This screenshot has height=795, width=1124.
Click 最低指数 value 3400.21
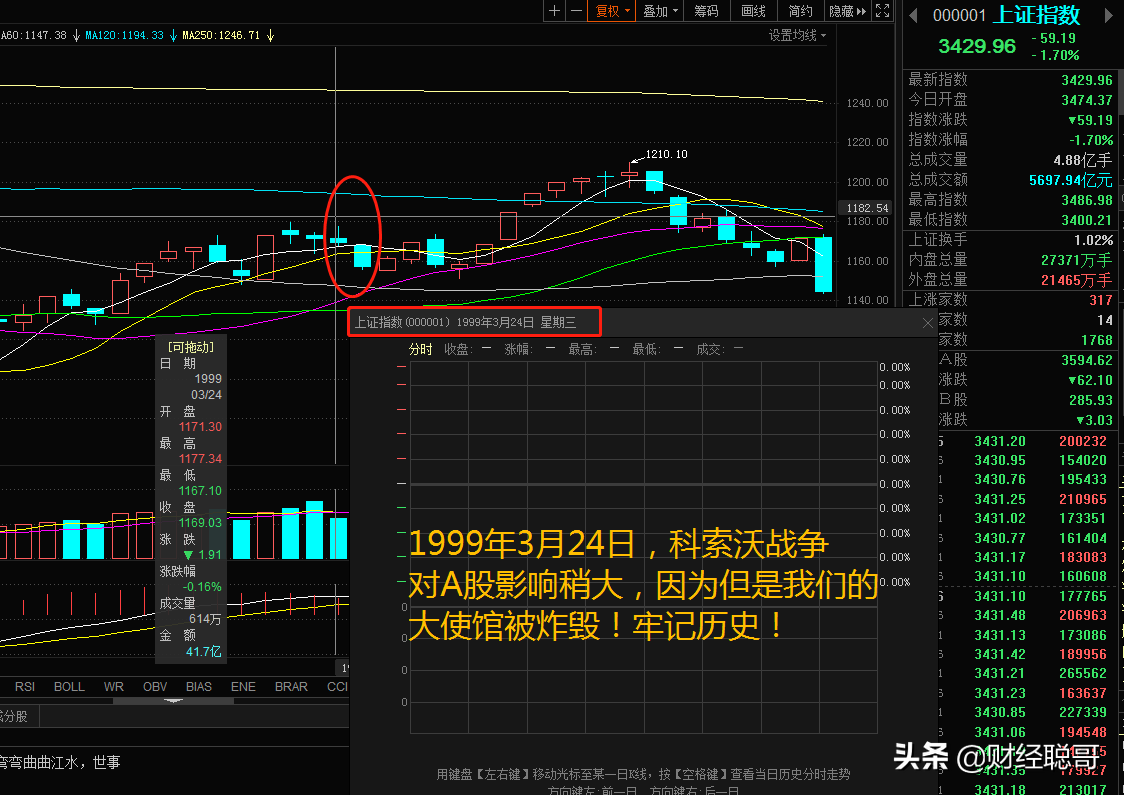[1087, 220]
